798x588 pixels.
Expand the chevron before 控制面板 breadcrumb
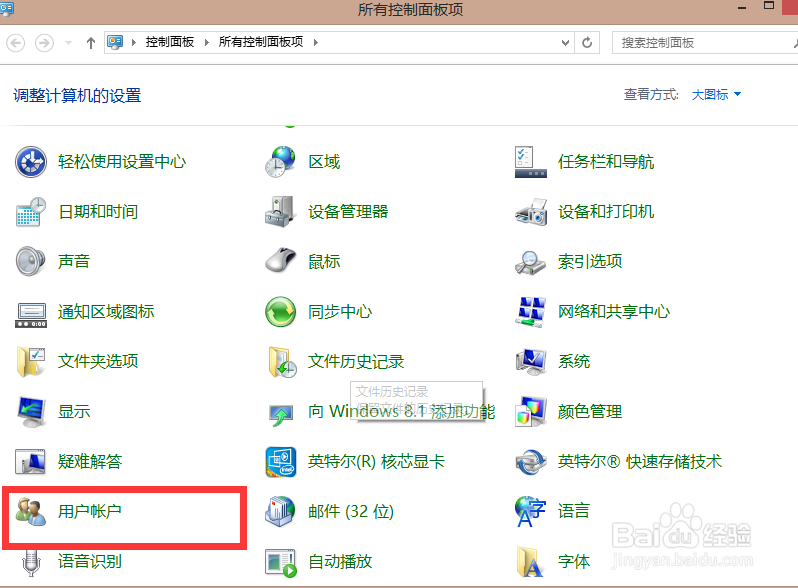coord(134,42)
